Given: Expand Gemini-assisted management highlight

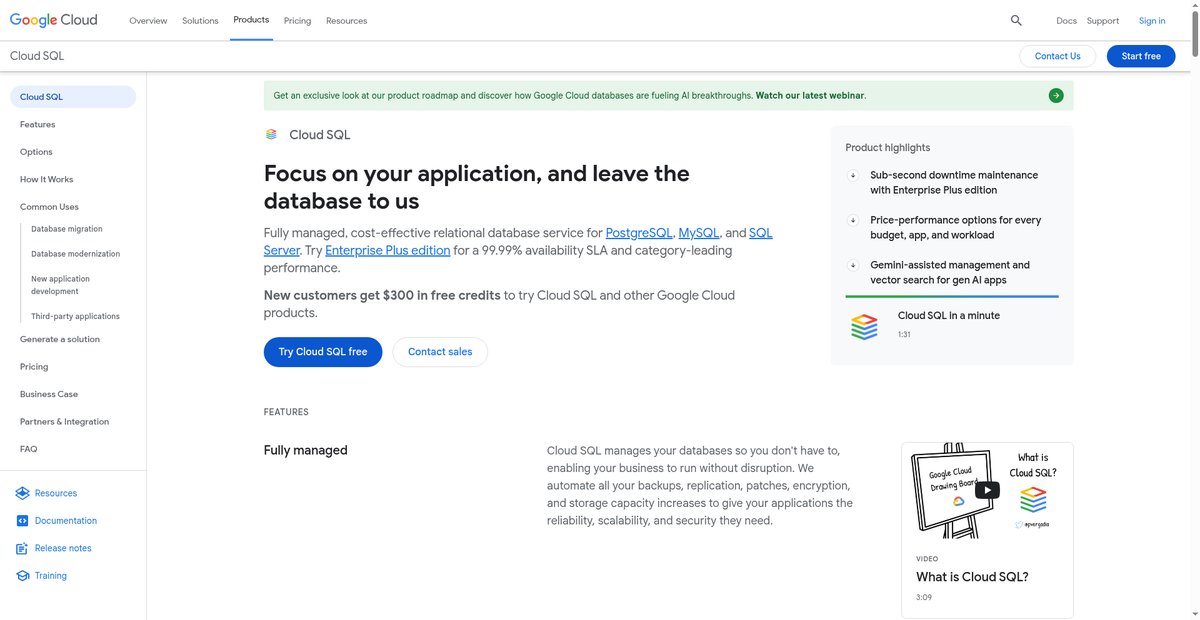Looking at the screenshot, I should pyautogui.click(x=853, y=265).
